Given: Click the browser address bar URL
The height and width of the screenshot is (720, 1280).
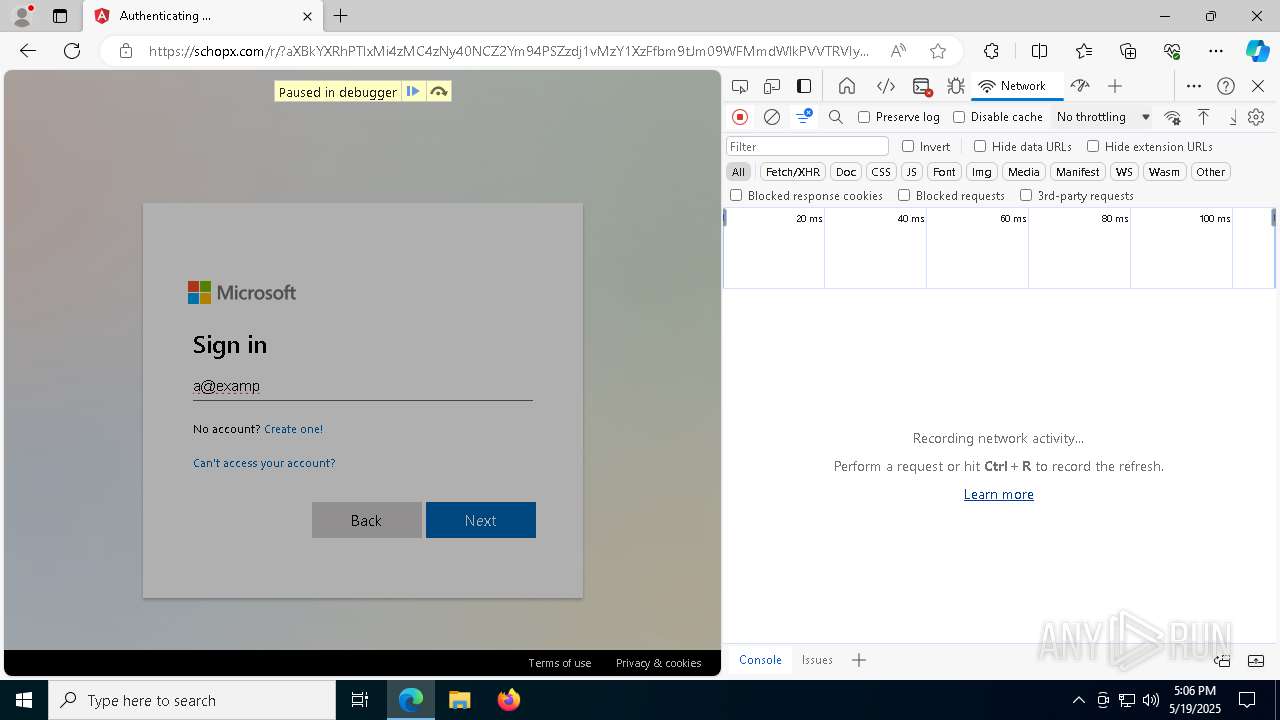Looking at the screenshot, I should coord(509,51).
